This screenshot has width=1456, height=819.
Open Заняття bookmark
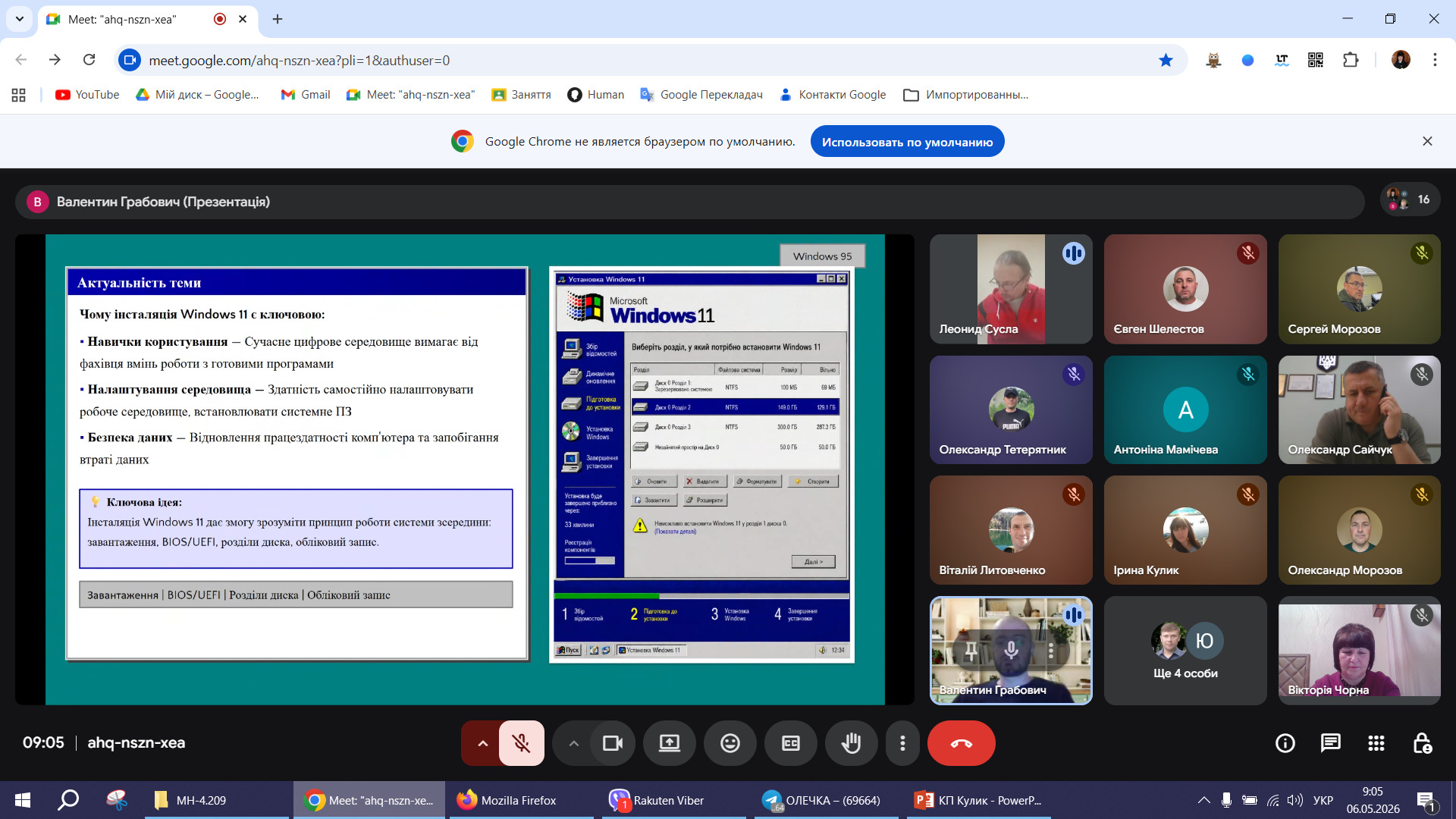click(x=521, y=95)
